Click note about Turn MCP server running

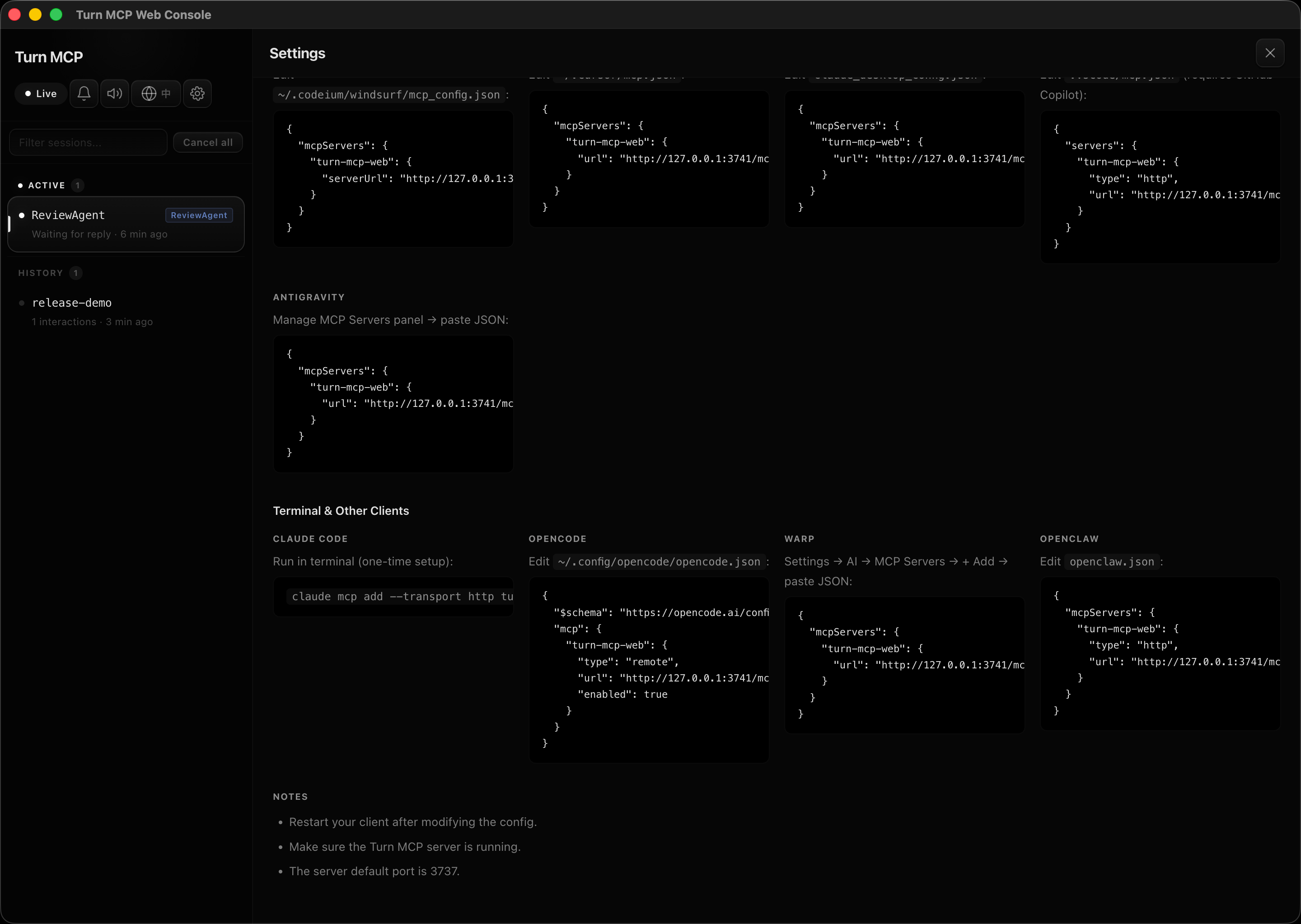pyautogui.click(x=405, y=847)
